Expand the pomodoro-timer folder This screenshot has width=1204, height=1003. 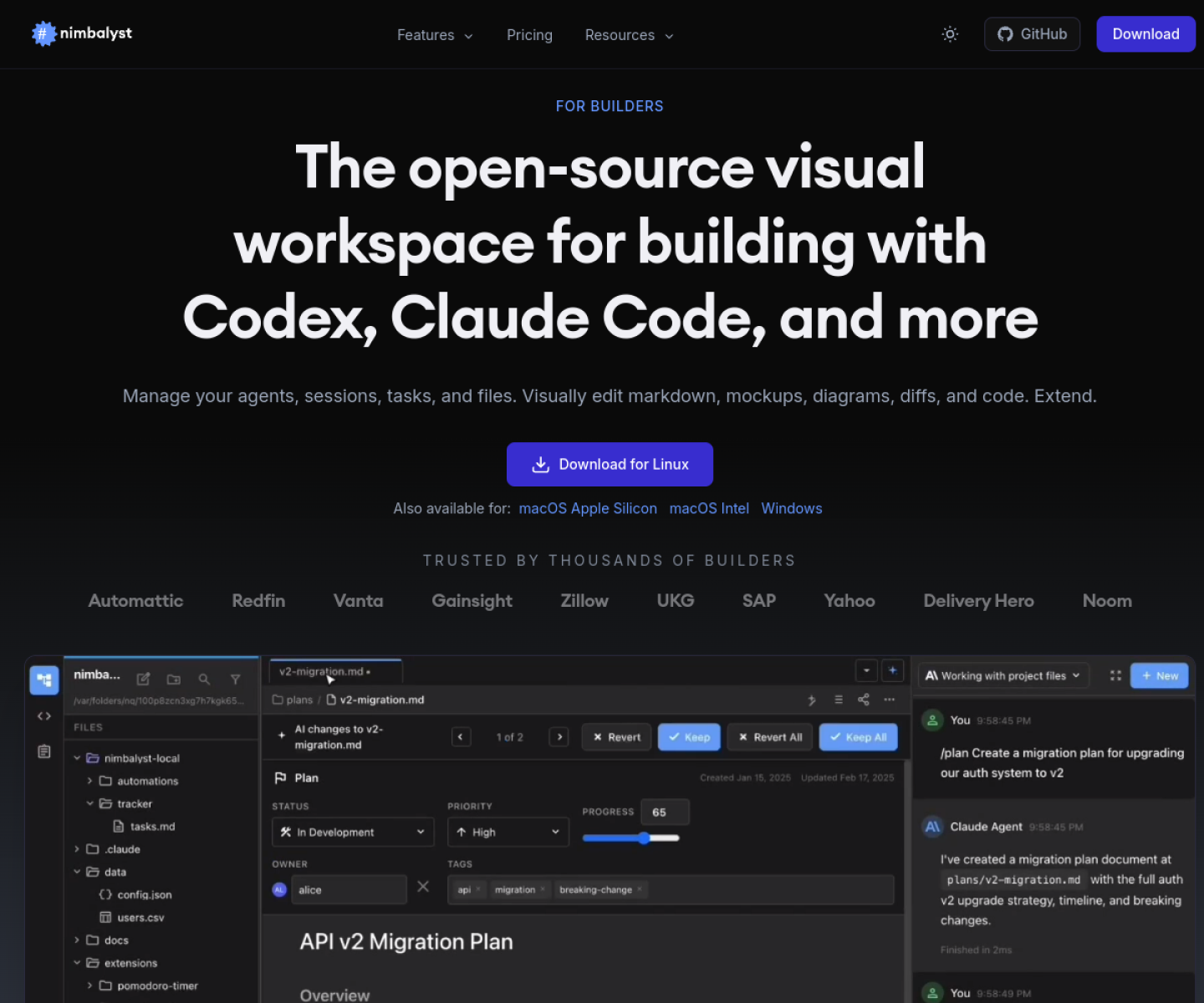[89, 985]
